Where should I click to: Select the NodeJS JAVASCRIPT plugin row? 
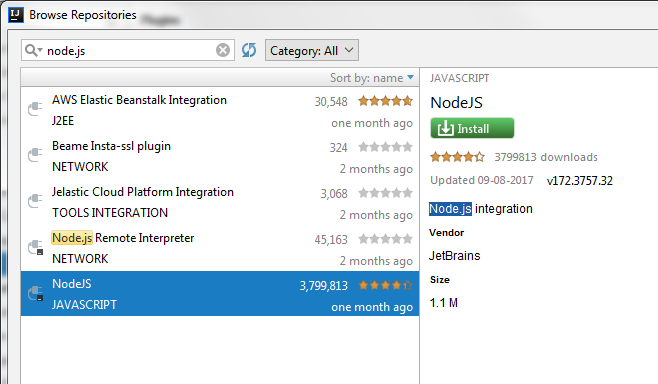[x=220, y=293]
